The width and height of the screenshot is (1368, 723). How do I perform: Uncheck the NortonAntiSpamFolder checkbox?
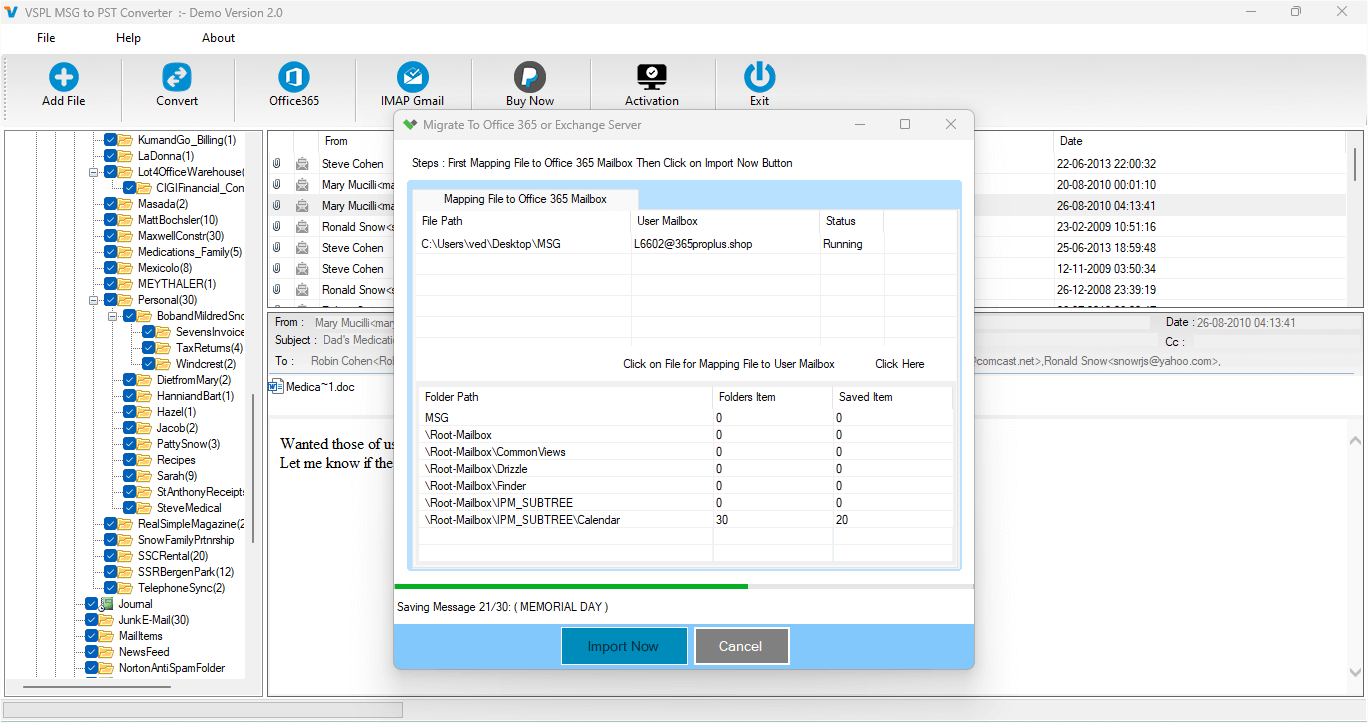click(x=92, y=668)
